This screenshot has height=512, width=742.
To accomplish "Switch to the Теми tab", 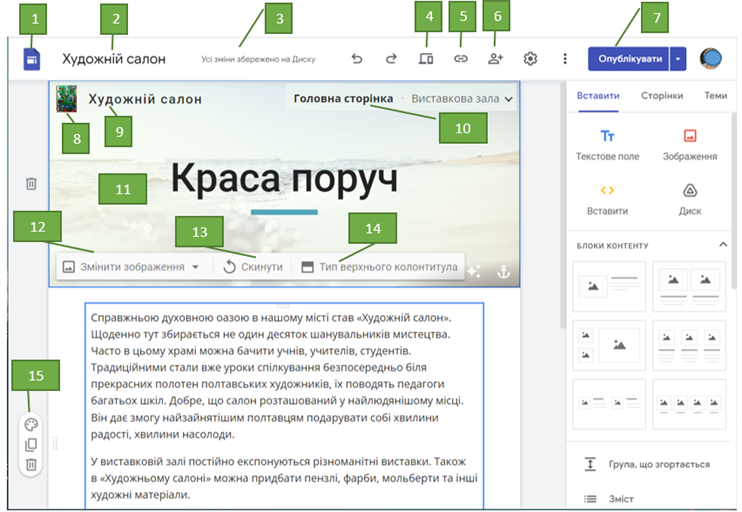I will [x=715, y=96].
